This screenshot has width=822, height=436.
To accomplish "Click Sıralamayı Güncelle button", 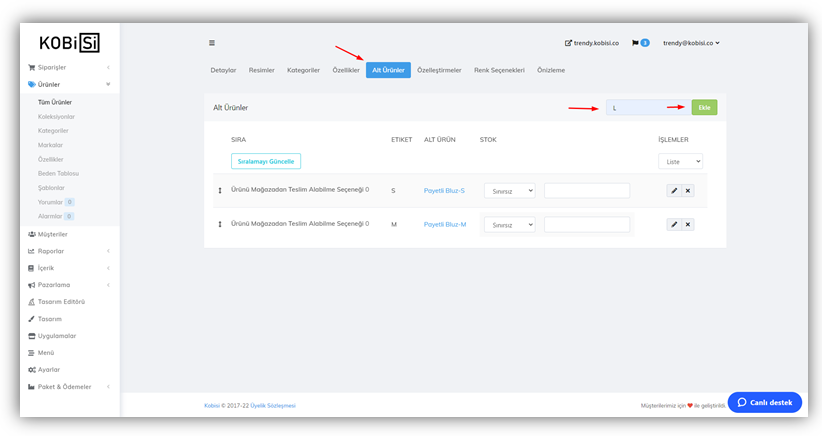I will click(x=265, y=161).
